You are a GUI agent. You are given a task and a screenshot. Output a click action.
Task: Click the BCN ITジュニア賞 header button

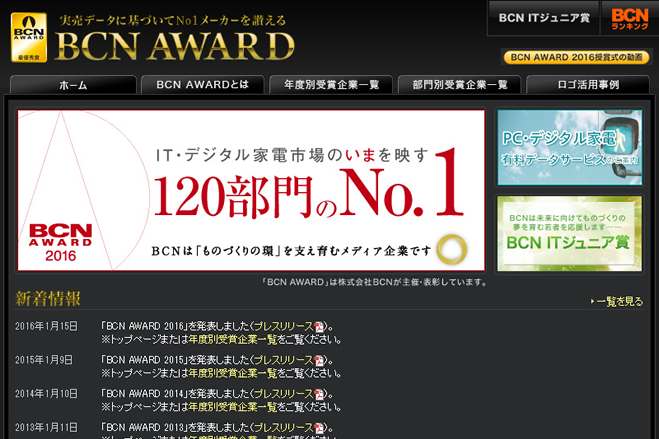(x=544, y=18)
